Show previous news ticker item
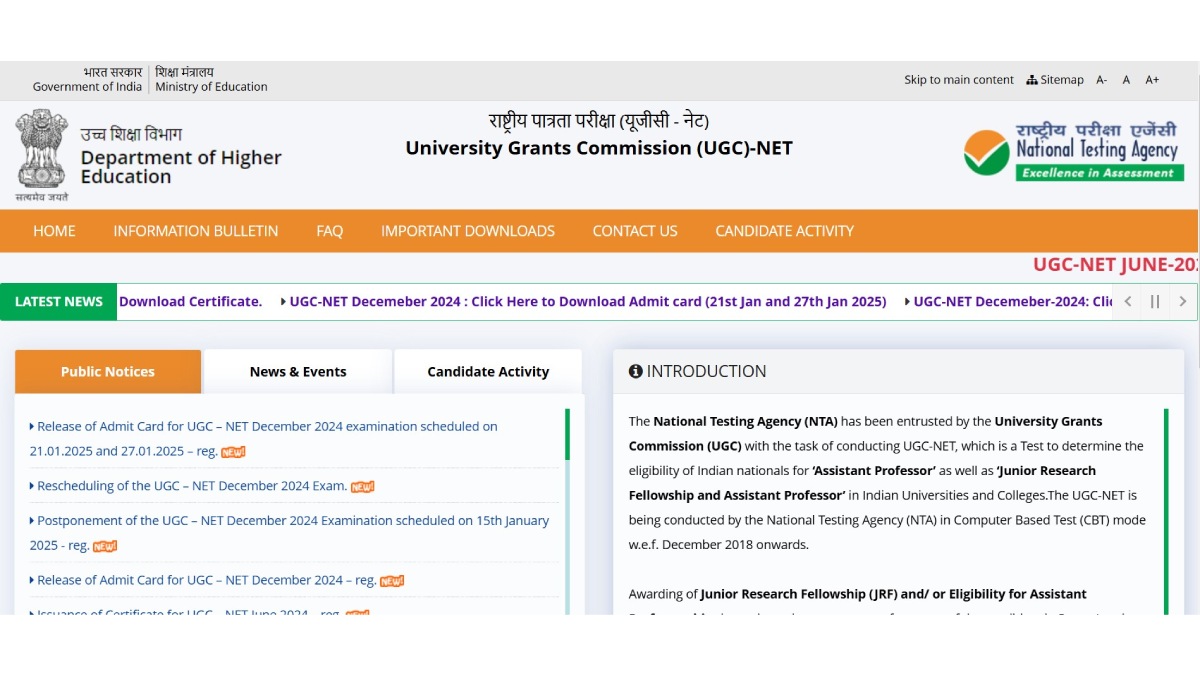The image size is (1200, 675). [x=1128, y=301]
